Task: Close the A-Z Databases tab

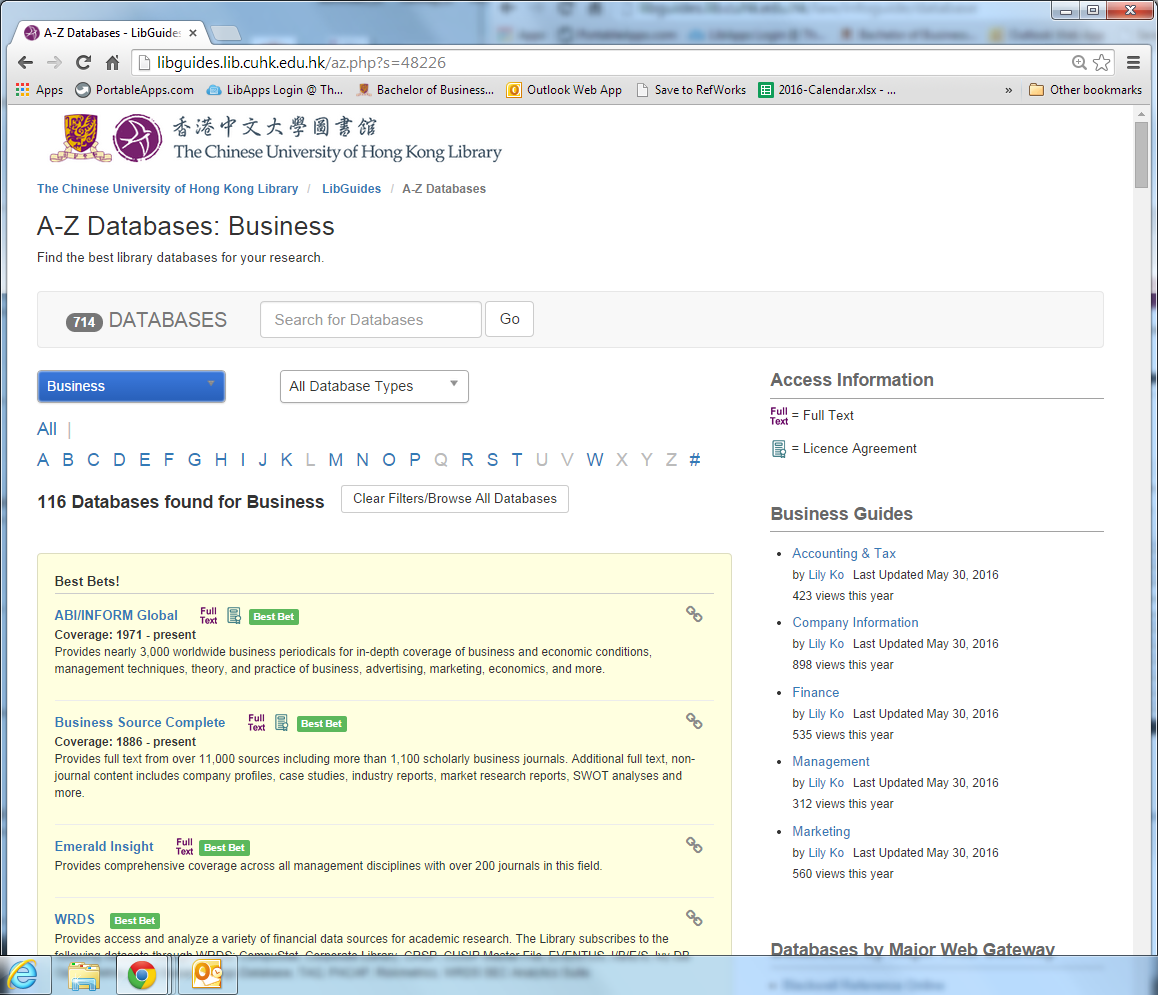Action: [x=193, y=33]
